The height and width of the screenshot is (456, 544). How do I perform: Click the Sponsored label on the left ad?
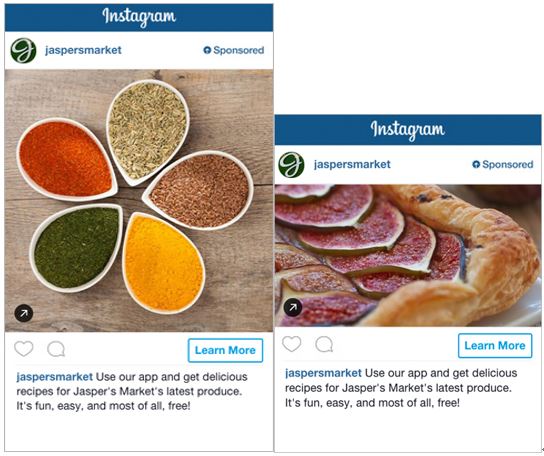click(233, 50)
